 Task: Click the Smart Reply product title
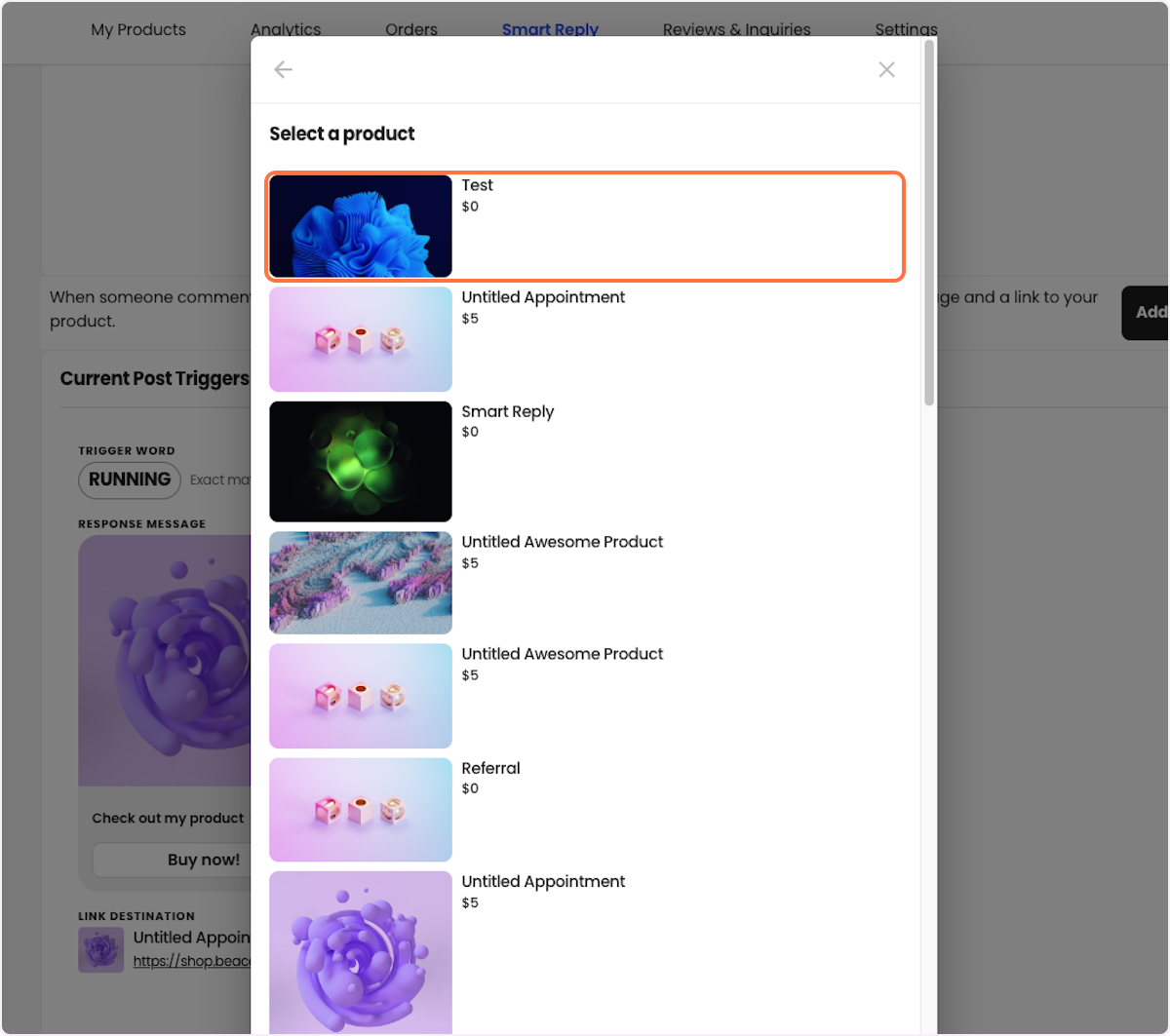508,411
